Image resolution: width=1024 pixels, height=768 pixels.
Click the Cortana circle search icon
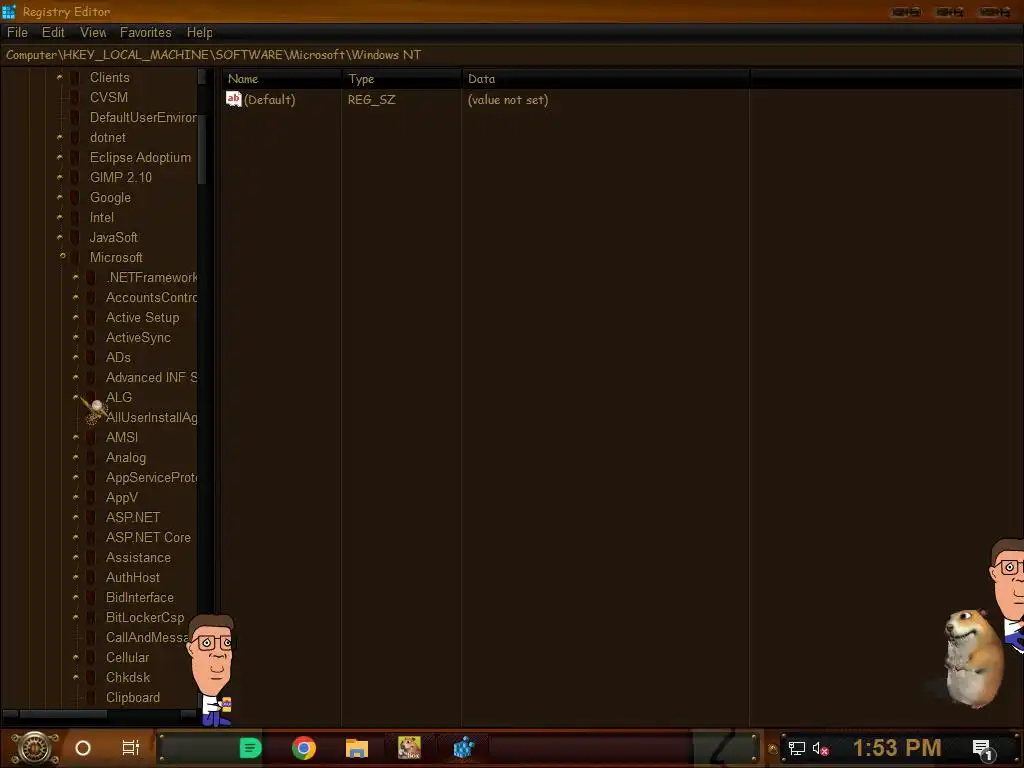click(83, 748)
